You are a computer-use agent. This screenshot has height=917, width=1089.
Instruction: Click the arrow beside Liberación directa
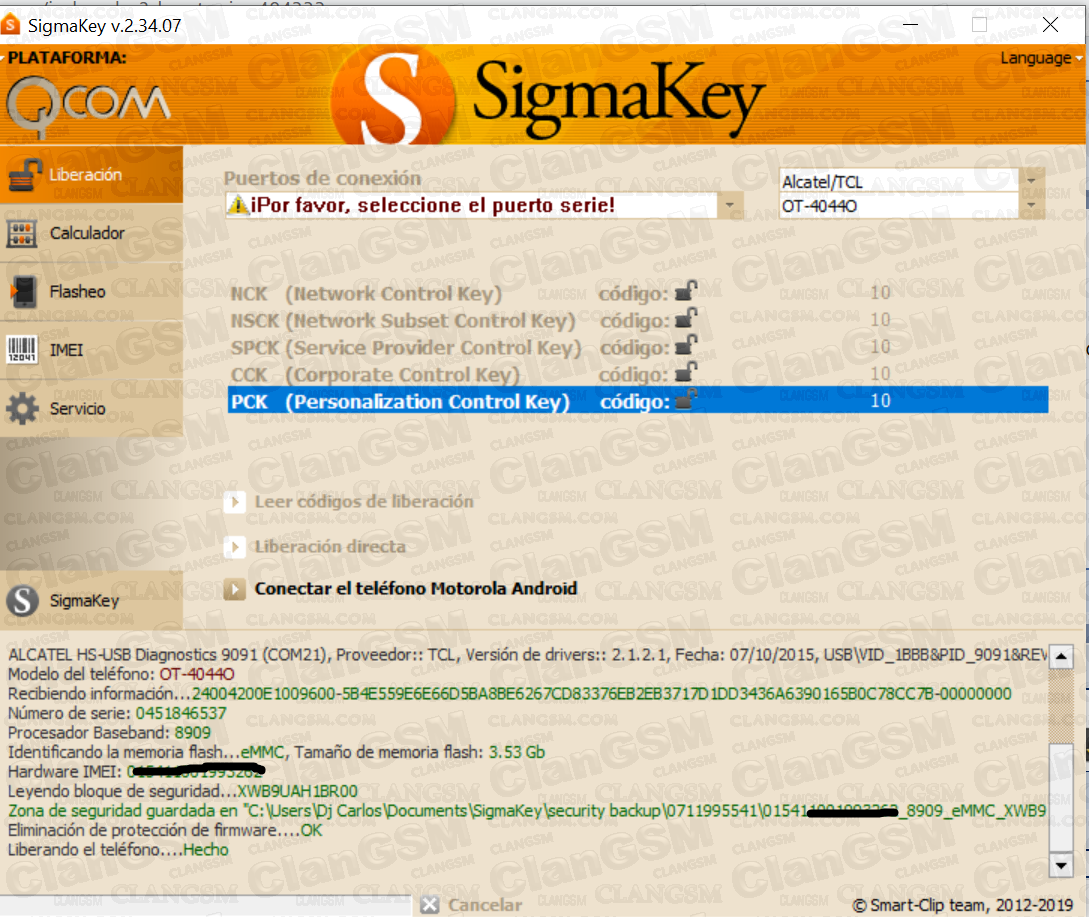(x=235, y=547)
